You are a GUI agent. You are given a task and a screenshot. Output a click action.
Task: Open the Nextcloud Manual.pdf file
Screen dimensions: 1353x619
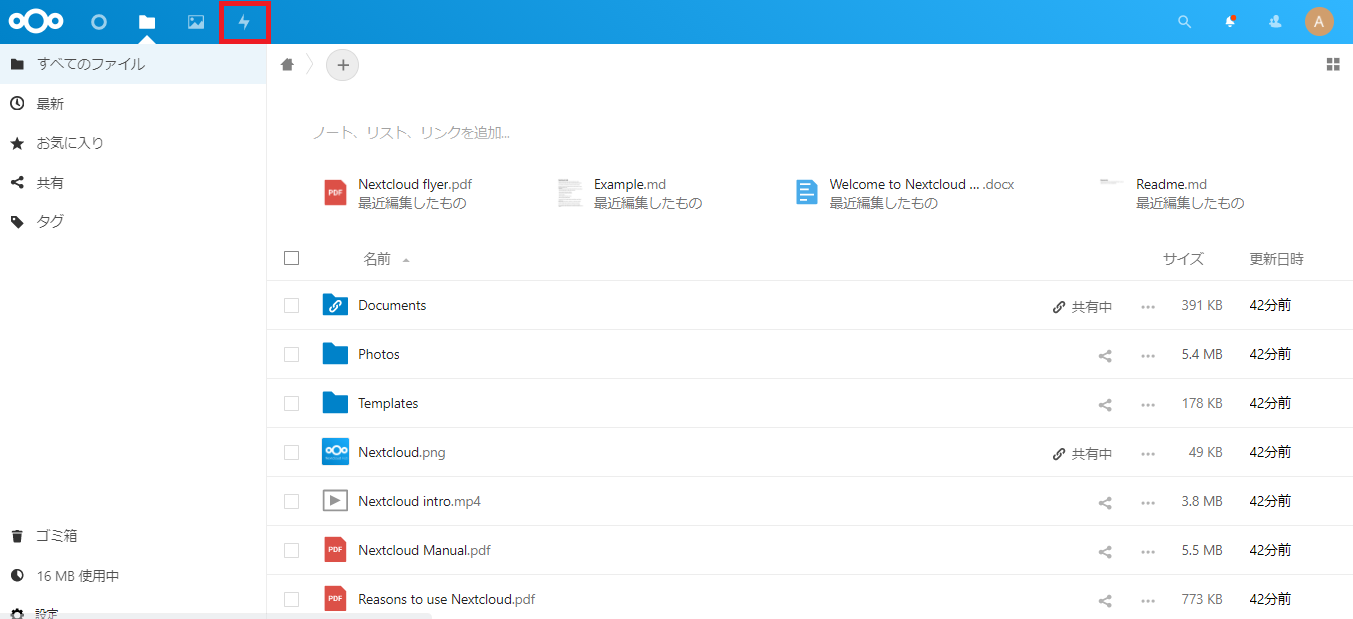click(425, 550)
